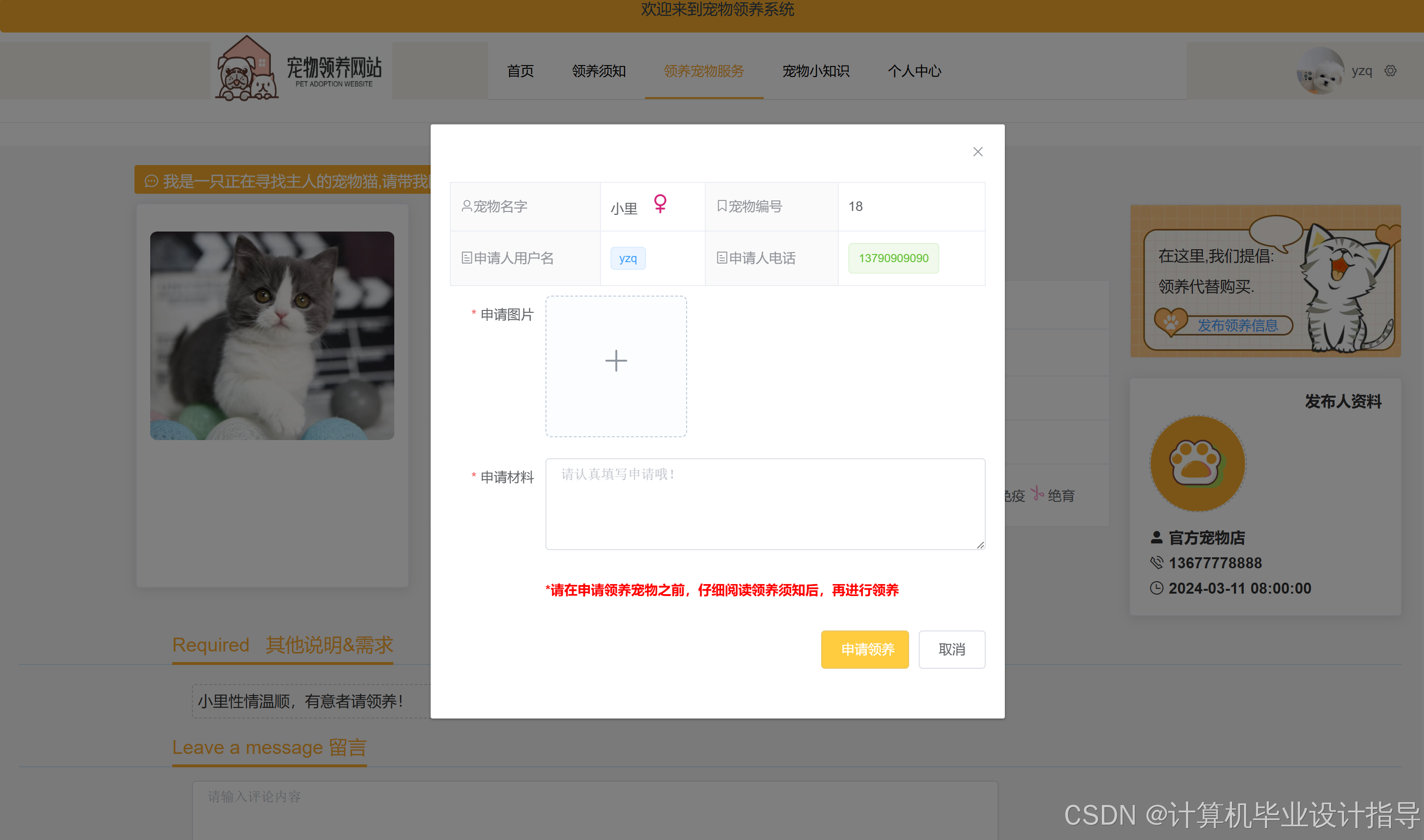Click the red adoption notice warning text

722,590
